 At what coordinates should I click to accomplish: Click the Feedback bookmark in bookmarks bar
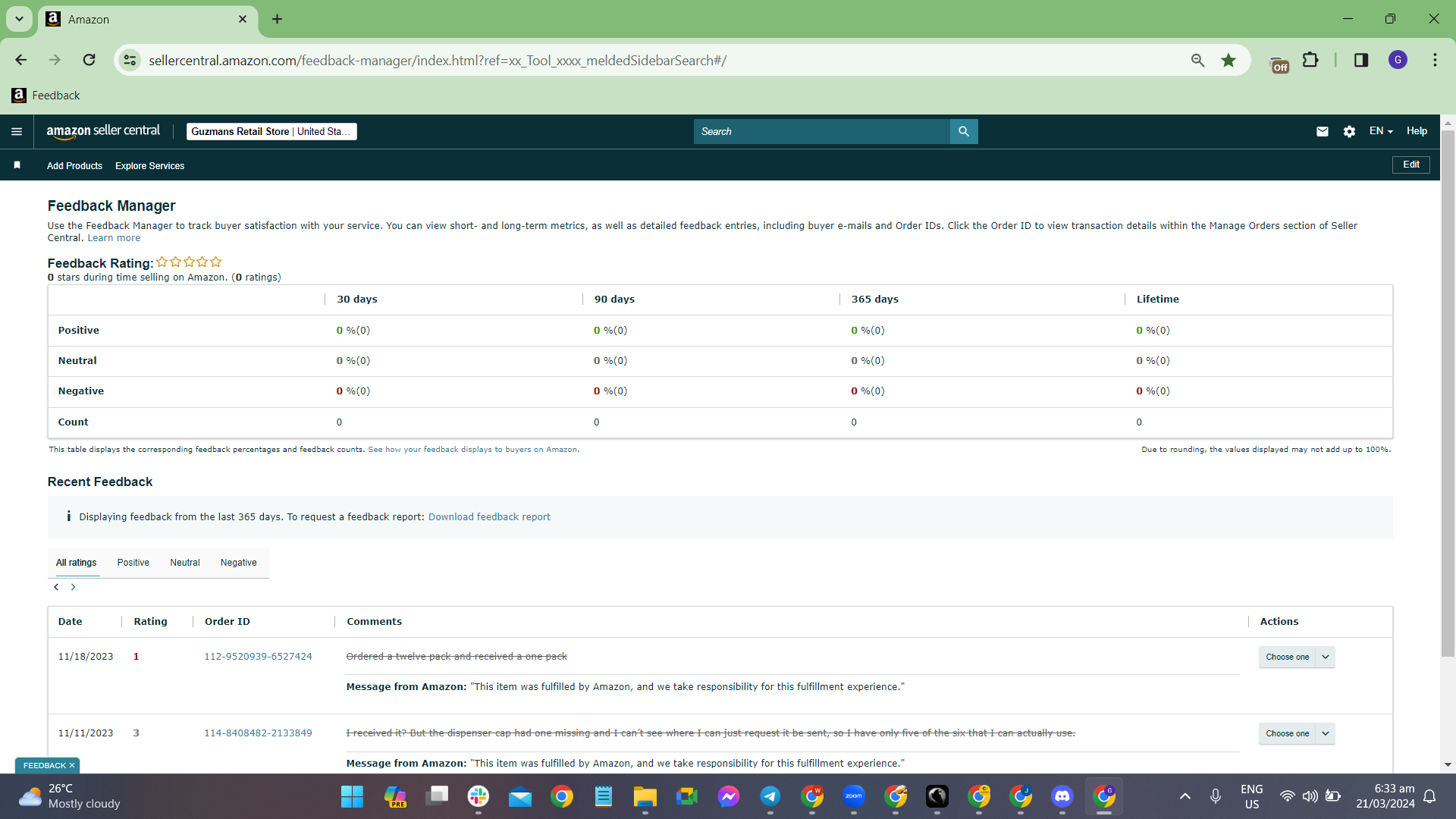point(46,95)
